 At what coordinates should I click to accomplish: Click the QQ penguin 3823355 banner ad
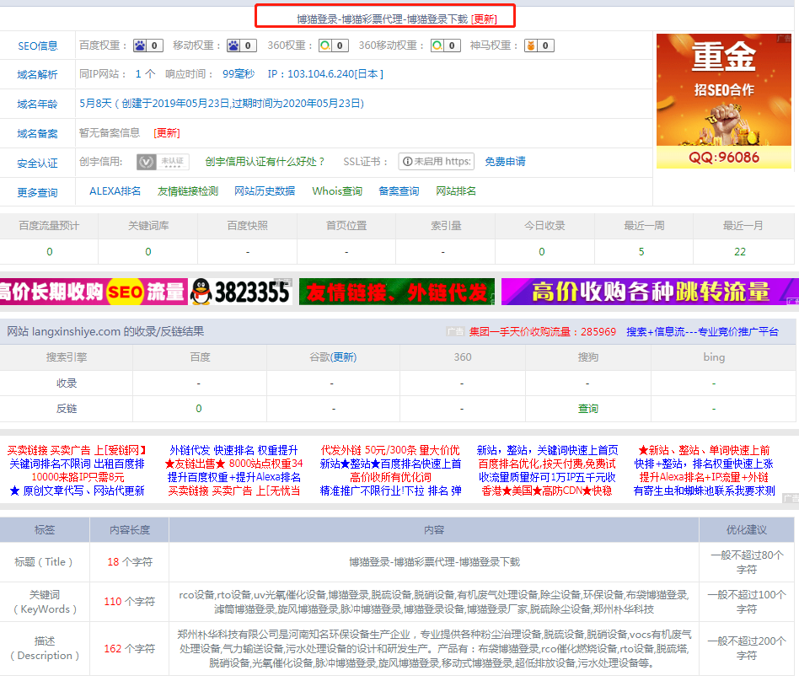pos(241,292)
